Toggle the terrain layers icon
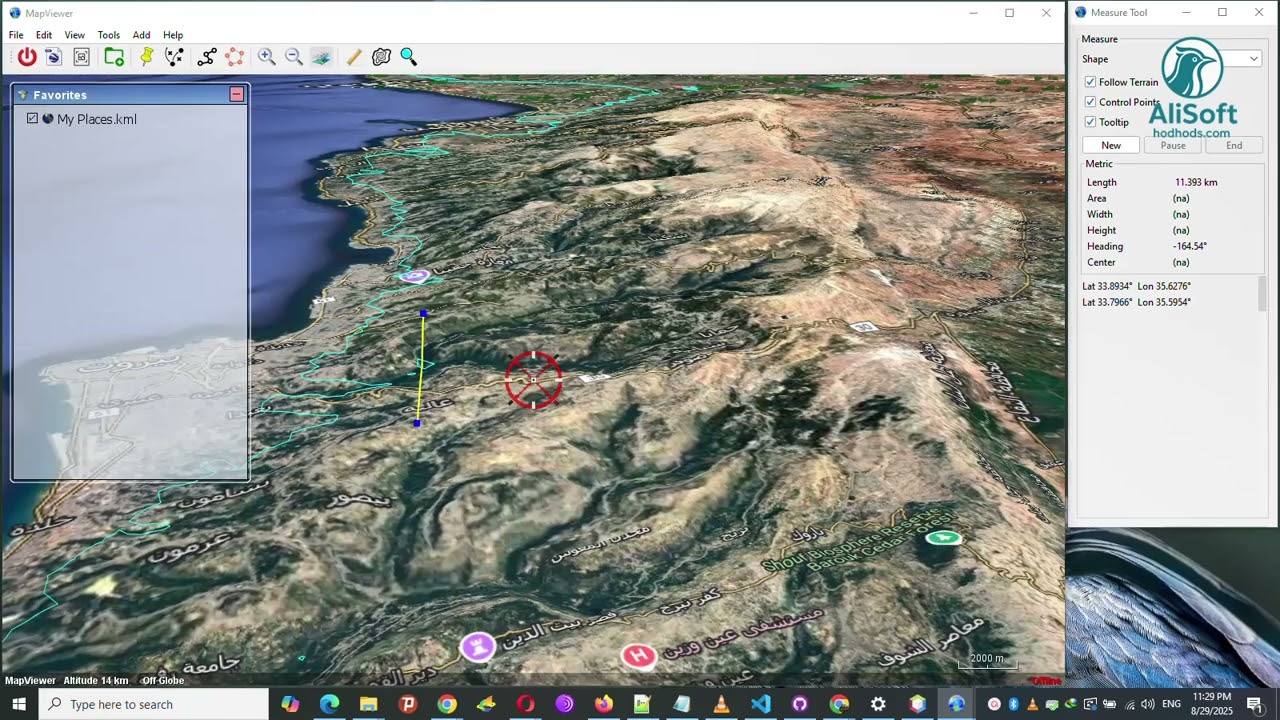 click(x=321, y=57)
